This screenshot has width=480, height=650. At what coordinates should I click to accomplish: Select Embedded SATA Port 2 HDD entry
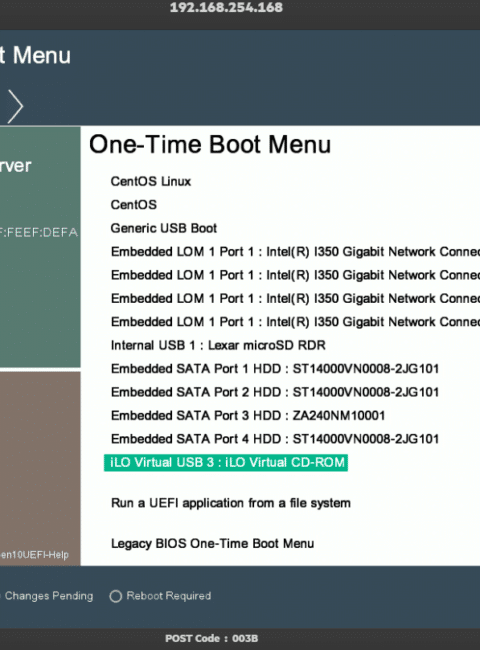[275, 392]
